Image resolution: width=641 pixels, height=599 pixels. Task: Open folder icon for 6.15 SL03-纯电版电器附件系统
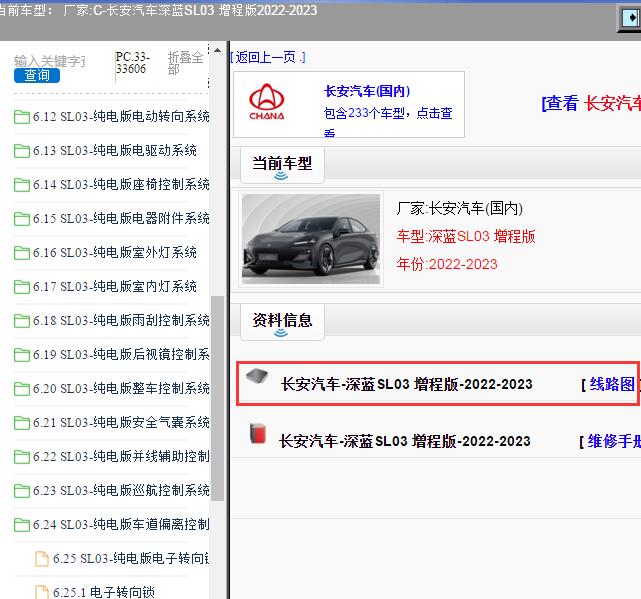point(21,219)
